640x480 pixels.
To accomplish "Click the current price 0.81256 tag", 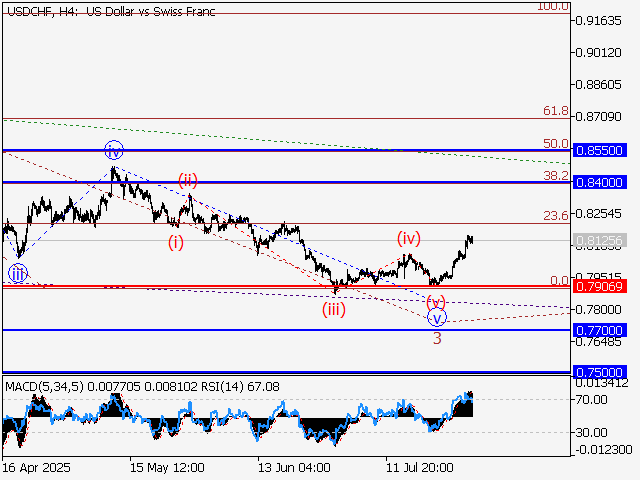I will point(600,241).
